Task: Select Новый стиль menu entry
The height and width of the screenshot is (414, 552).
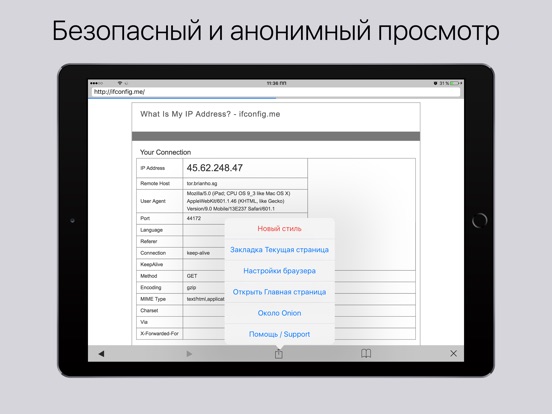Action: tap(279, 228)
